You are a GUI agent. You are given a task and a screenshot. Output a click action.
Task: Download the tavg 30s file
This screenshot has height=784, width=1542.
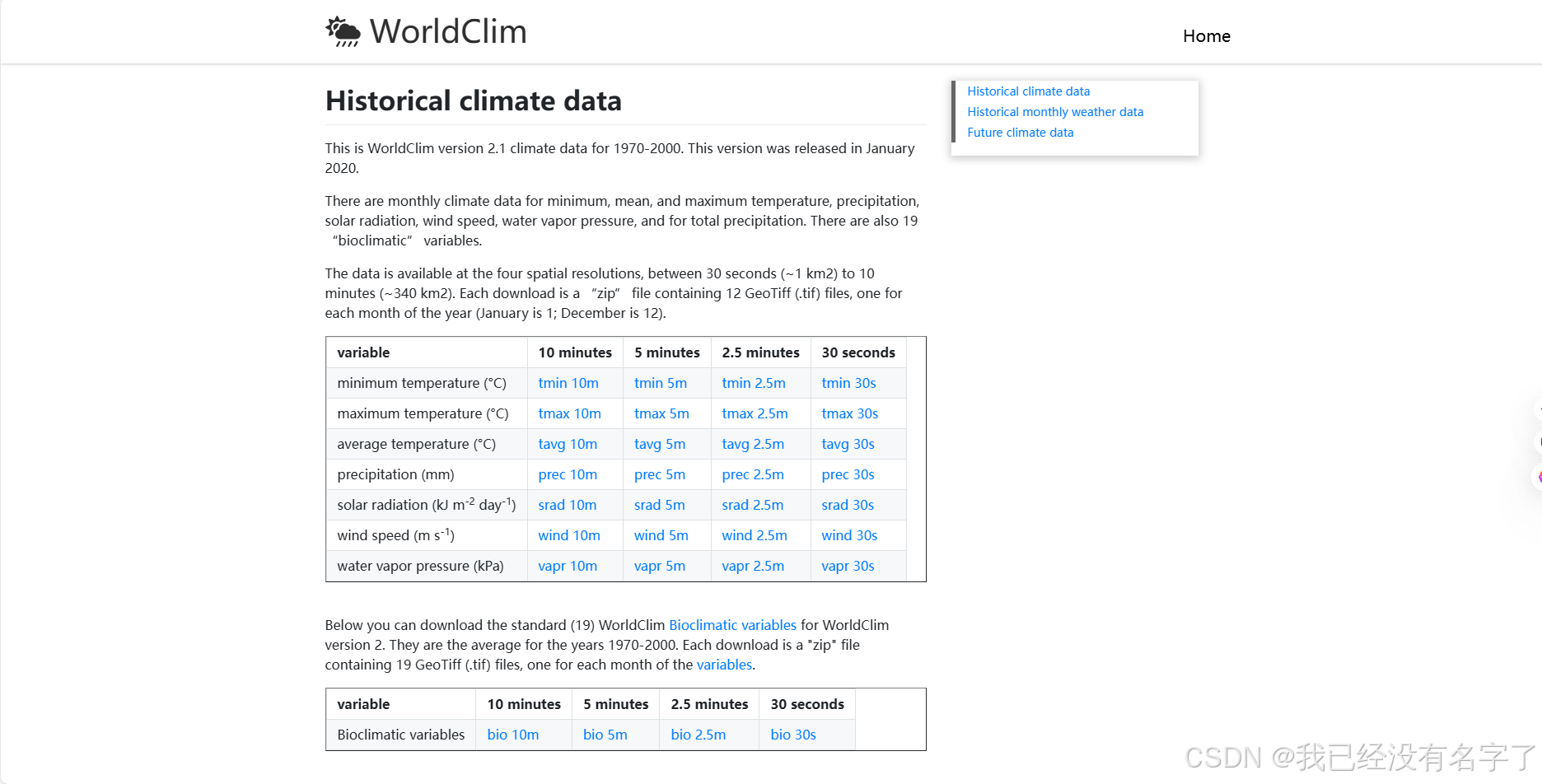(x=848, y=444)
